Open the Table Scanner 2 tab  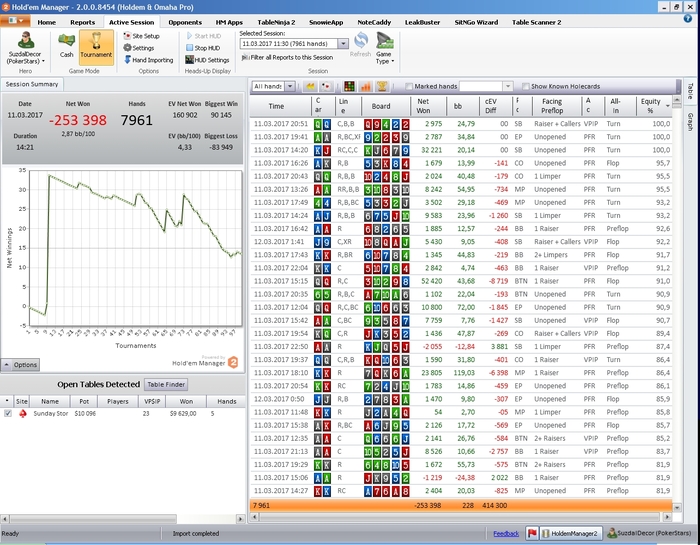click(x=536, y=22)
